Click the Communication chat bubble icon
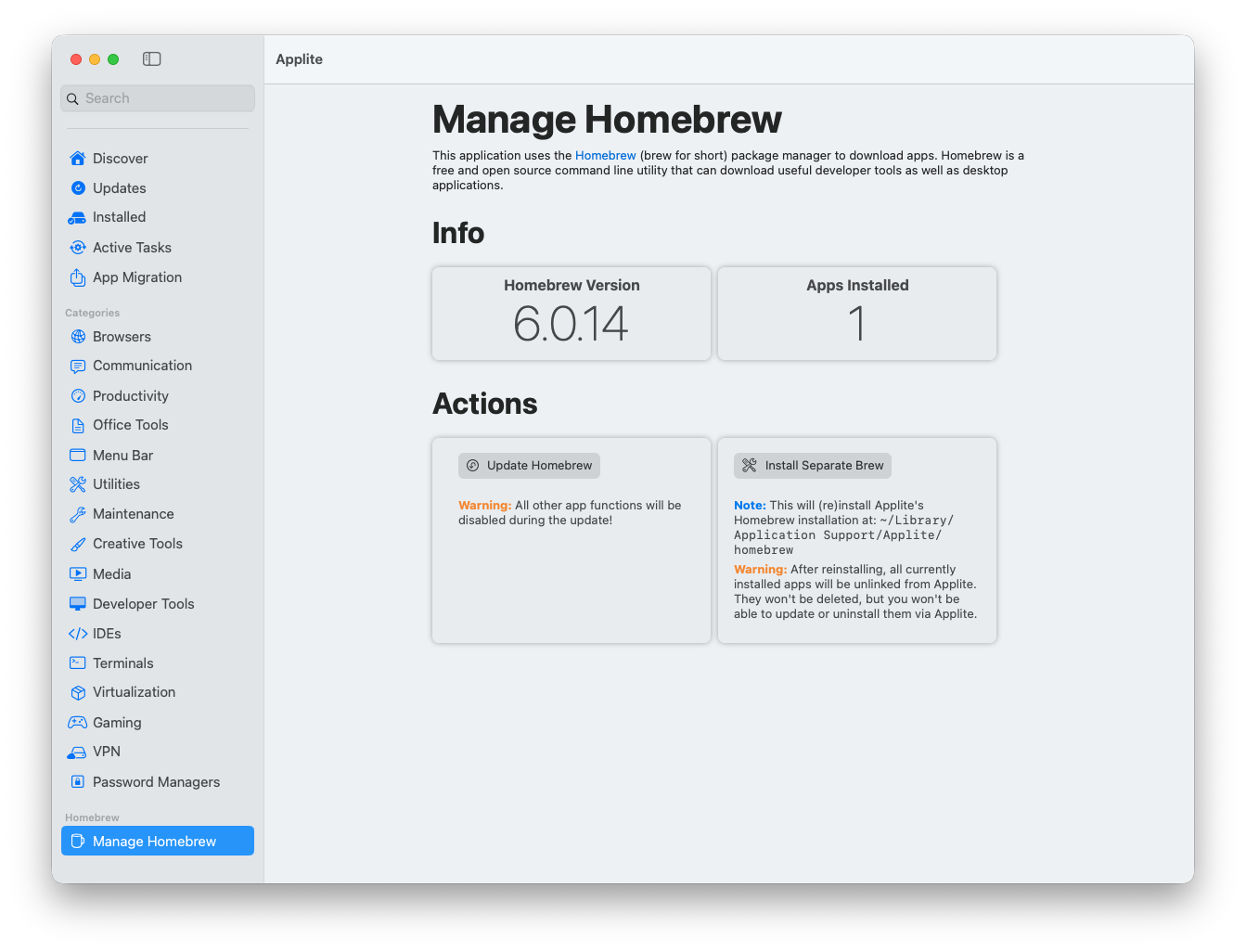This screenshot has height=952, width=1246. (78, 367)
